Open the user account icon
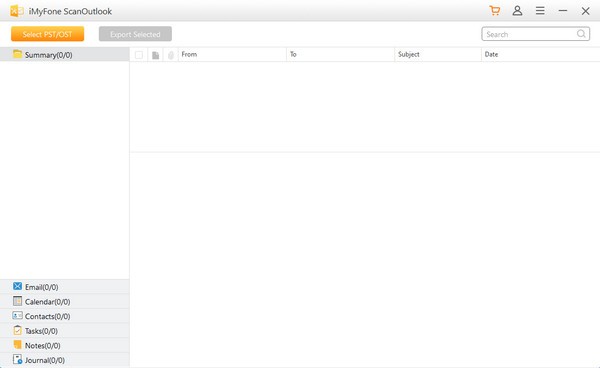 pos(517,11)
